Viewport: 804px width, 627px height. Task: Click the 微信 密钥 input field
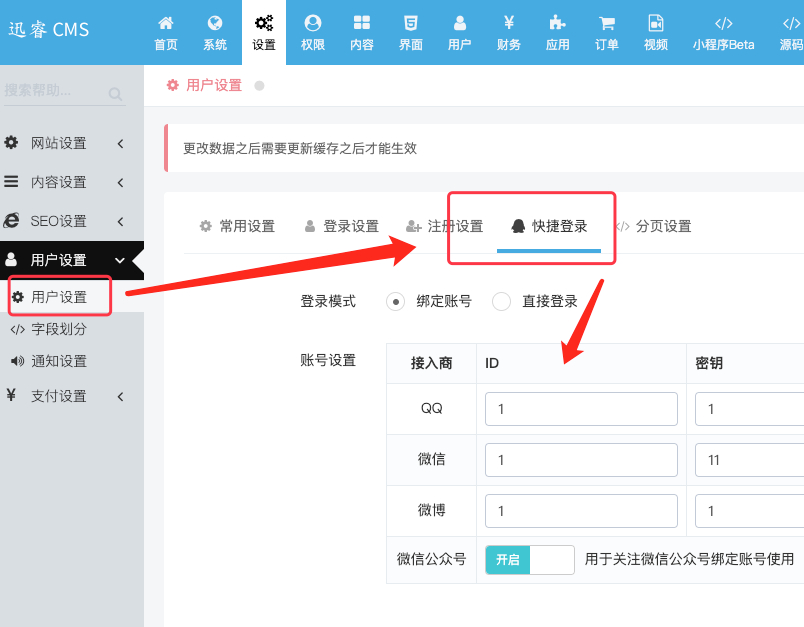(x=750, y=460)
